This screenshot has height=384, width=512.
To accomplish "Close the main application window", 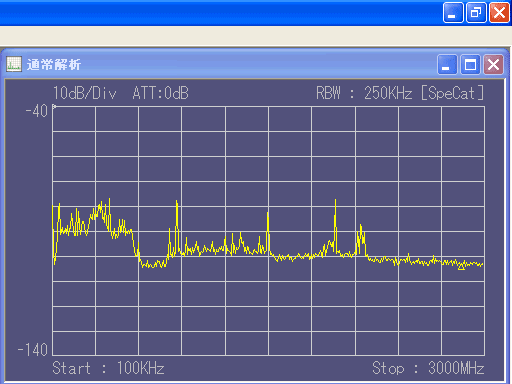I will [499, 13].
